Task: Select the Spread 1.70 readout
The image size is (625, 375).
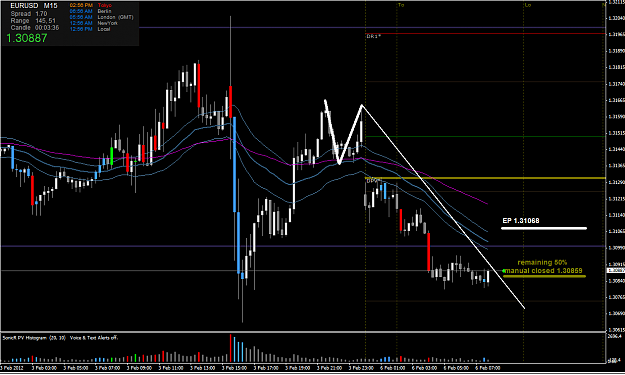Action: click(29, 14)
